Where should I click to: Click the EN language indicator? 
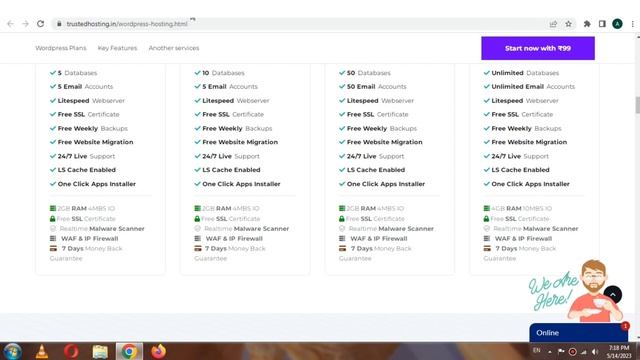[x=537, y=351]
